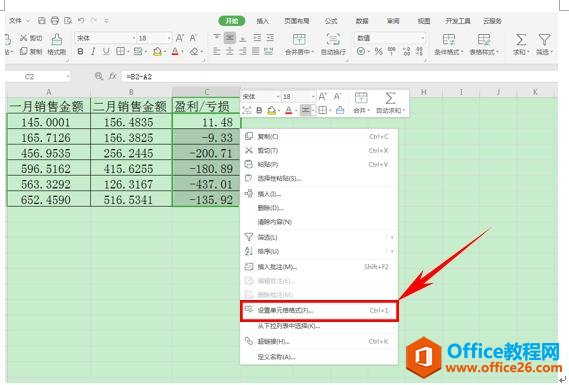Screen dimensions: 569x385
Task: Open the ribbon font name dropdown (宋体)
Action: pyautogui.click(x=134, y=38)
